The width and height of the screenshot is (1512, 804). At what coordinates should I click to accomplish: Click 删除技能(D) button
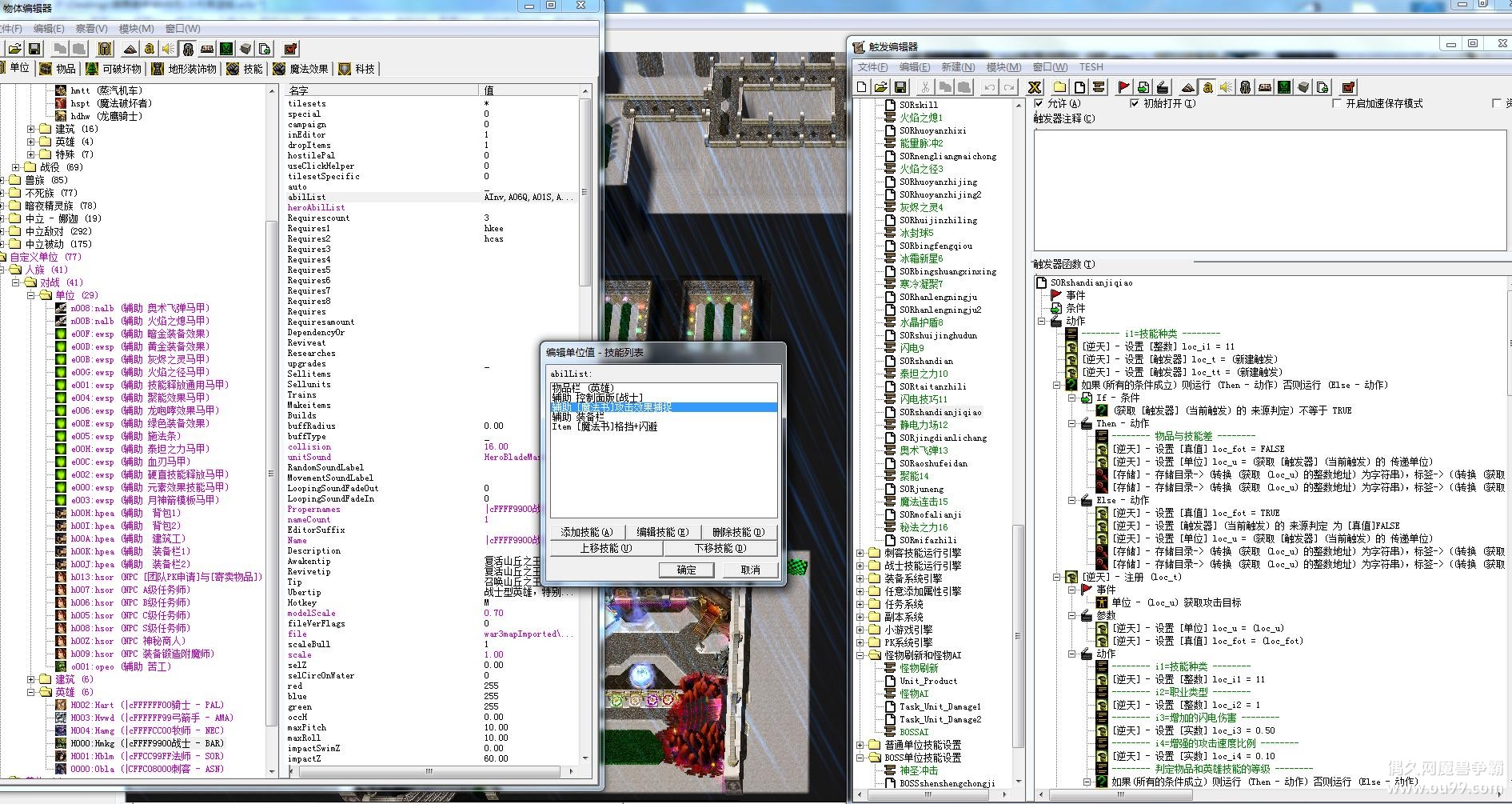point(738,532)
